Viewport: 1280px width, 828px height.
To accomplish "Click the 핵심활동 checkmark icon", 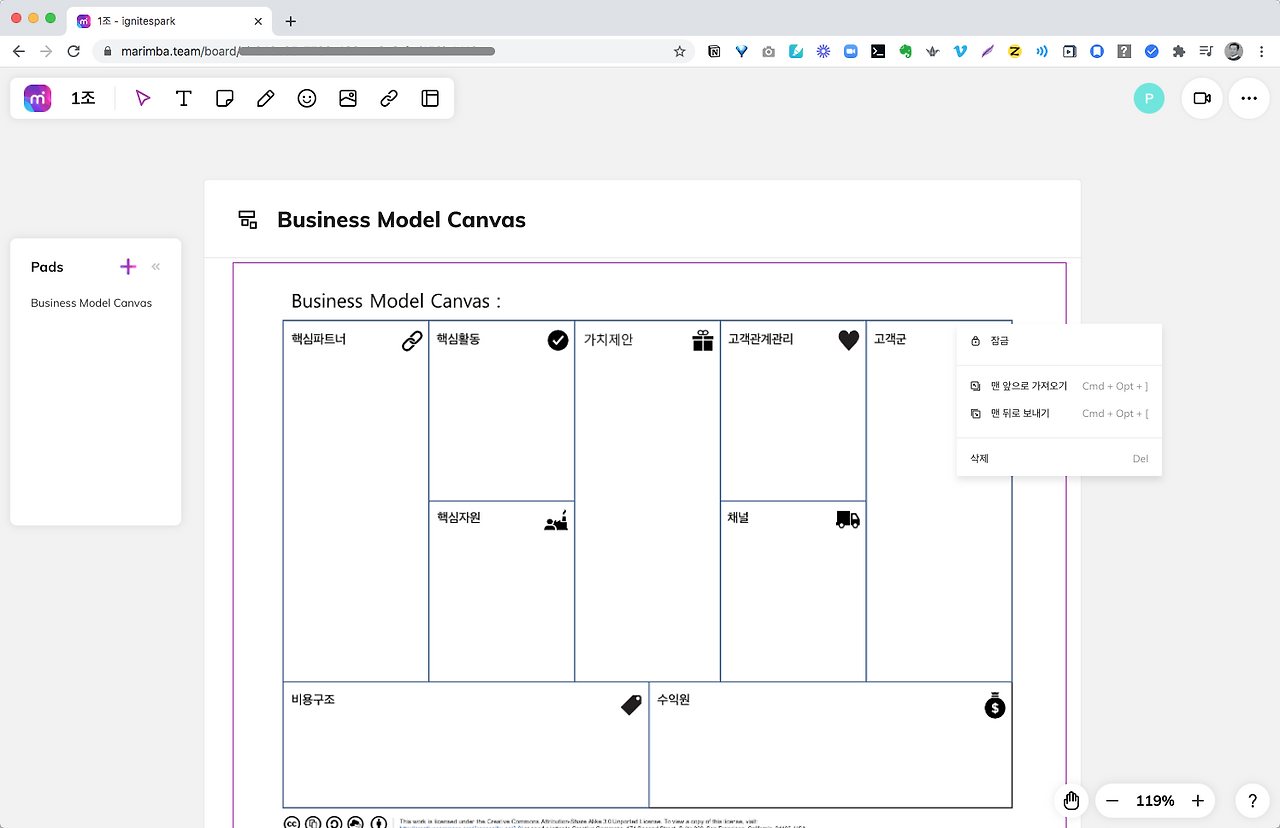I will 558,340.
